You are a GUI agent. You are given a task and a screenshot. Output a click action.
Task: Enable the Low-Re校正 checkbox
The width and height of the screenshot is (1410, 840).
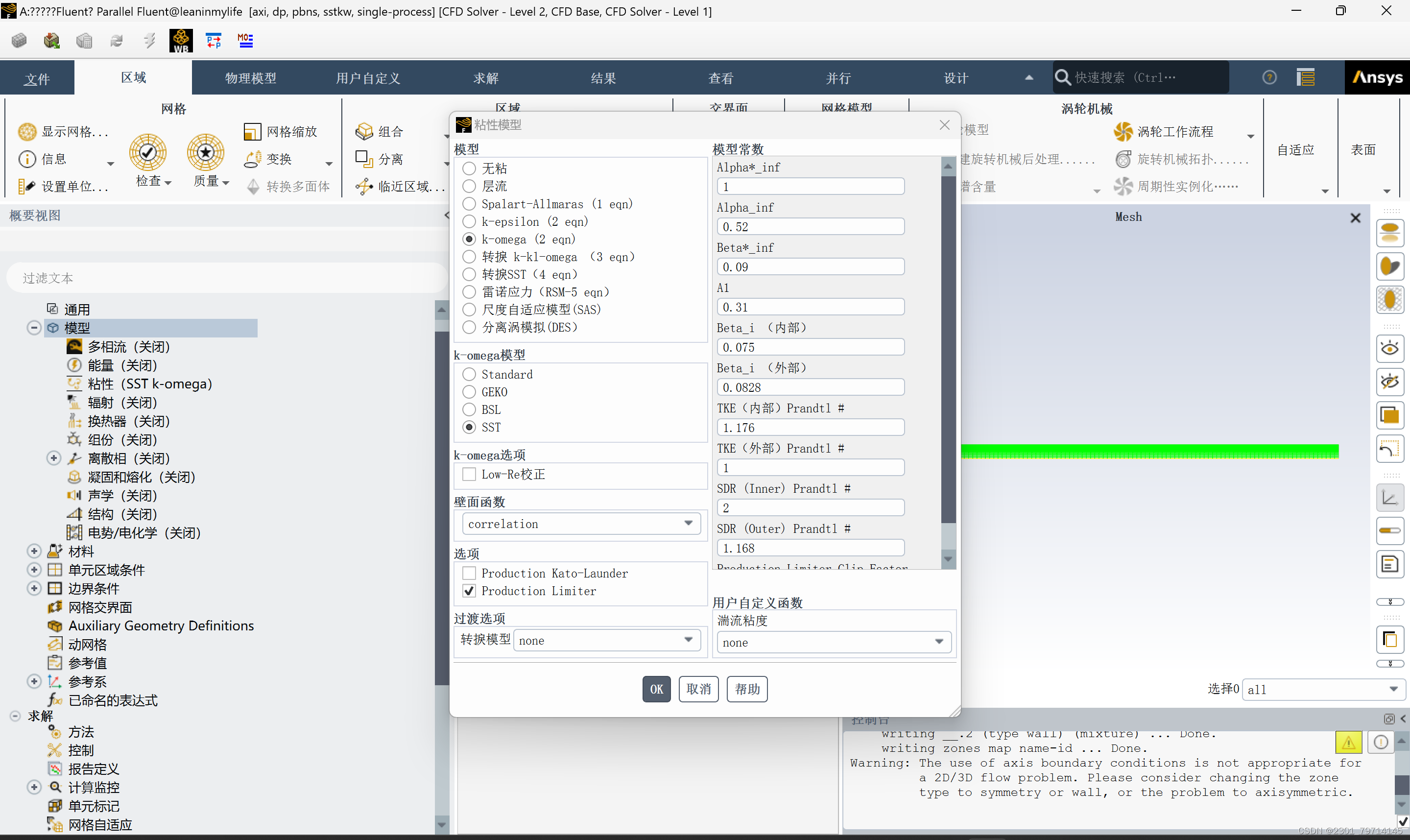coord(469,474)
